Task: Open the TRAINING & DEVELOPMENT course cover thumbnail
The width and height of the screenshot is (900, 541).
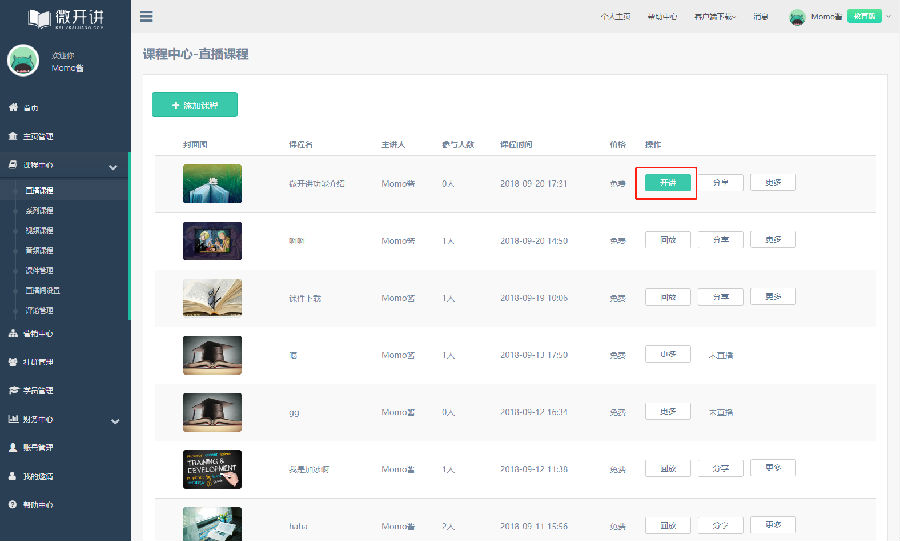Action: 212,469
